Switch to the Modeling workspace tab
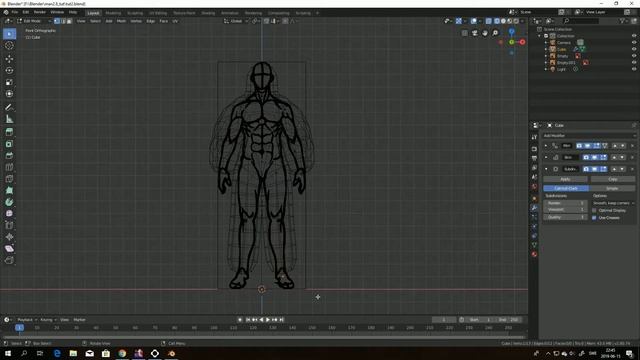 (113, 13)
